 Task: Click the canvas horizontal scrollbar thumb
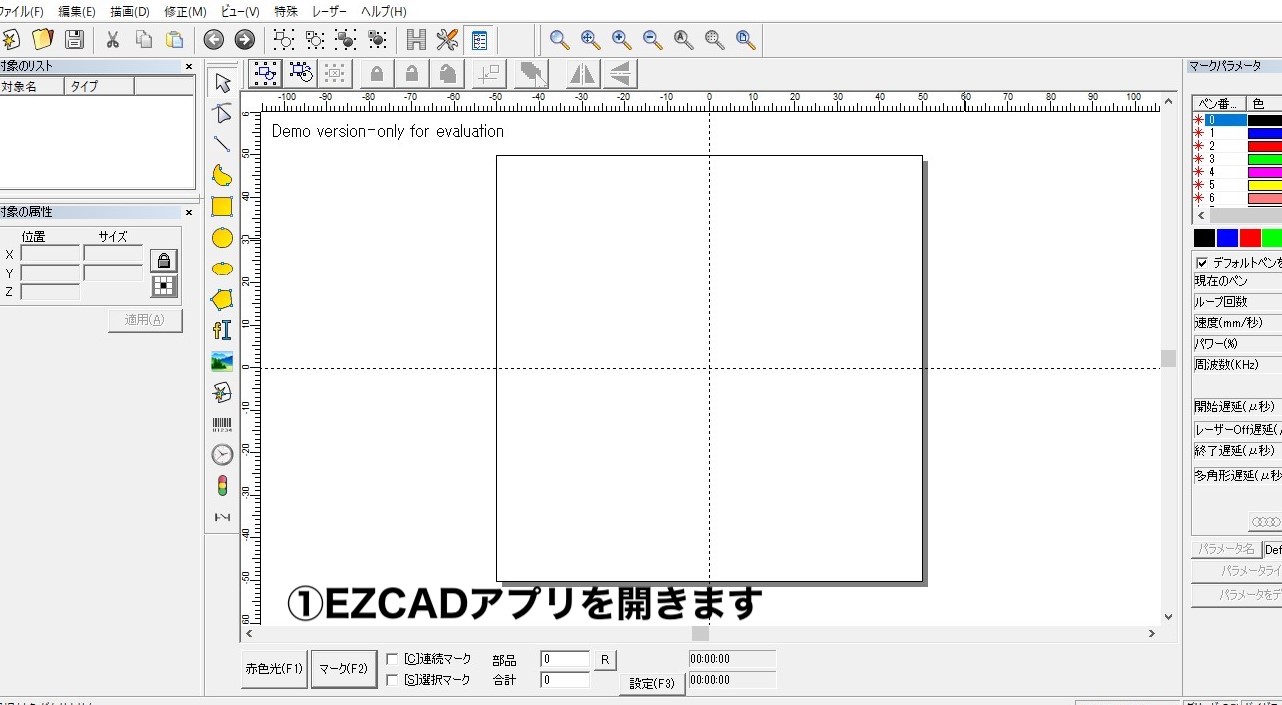[x=700, y=633]
